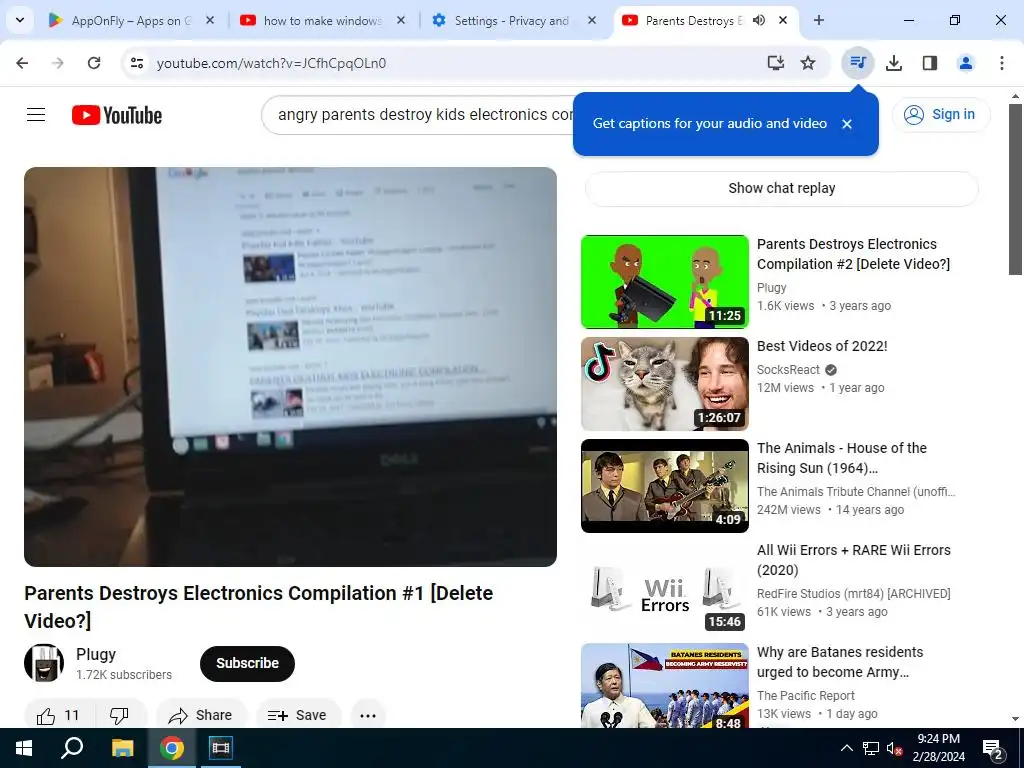This screenshot has height=768, width=1024.
Task: Mute the tab via speaker icon
Action: [759, 20]
